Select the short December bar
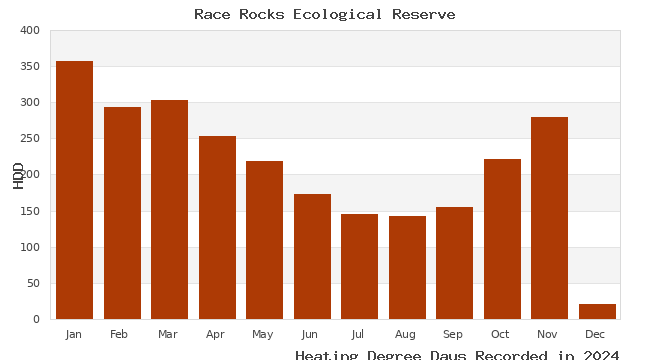The width and height of the screenshot is (650, 360). tap(597, 311)
